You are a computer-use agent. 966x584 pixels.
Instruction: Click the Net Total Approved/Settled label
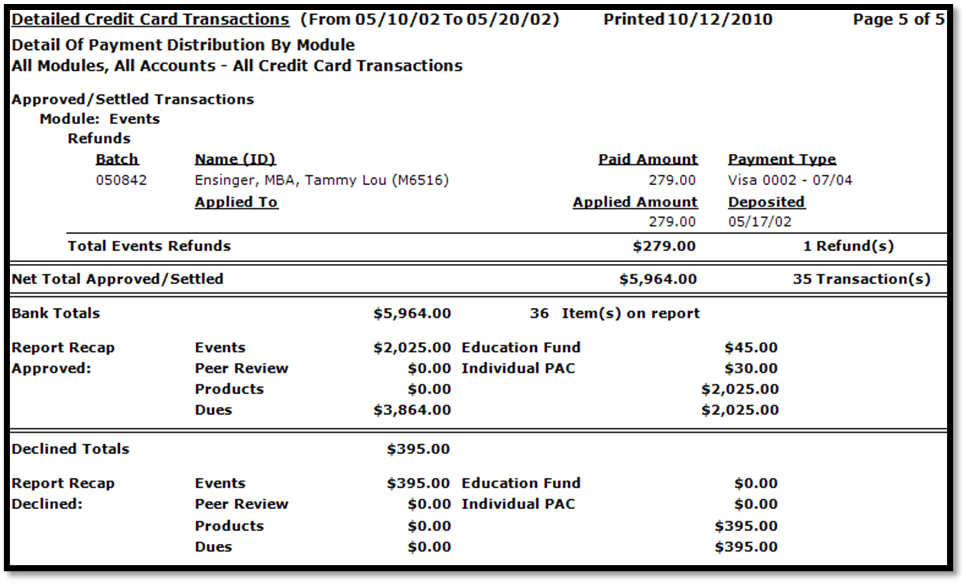tap(117, 279)
